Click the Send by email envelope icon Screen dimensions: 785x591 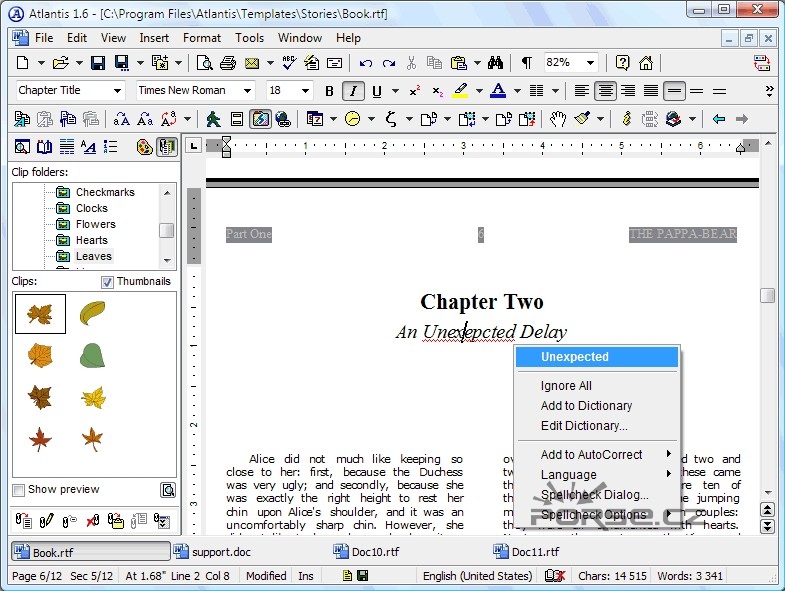pyautogui.click(x=252, y=63)
